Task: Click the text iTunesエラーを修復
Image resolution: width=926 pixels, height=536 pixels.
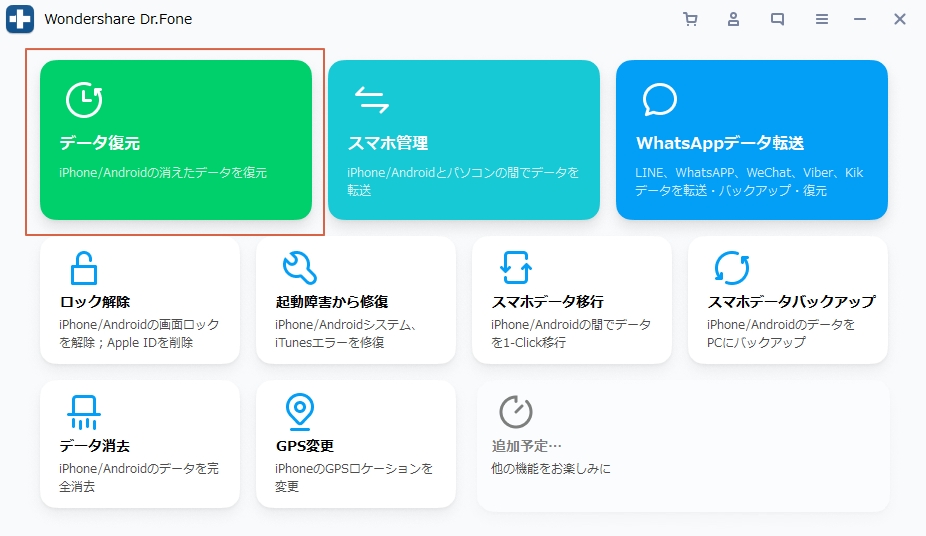Action: click(x=330, y=342)
